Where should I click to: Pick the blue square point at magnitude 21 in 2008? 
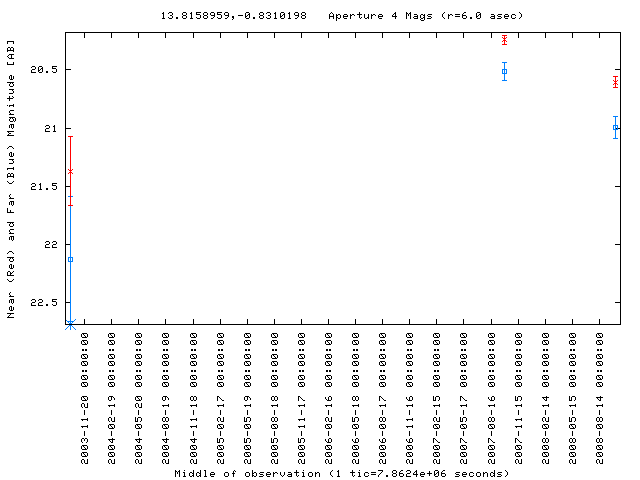[x=616, y=127]
